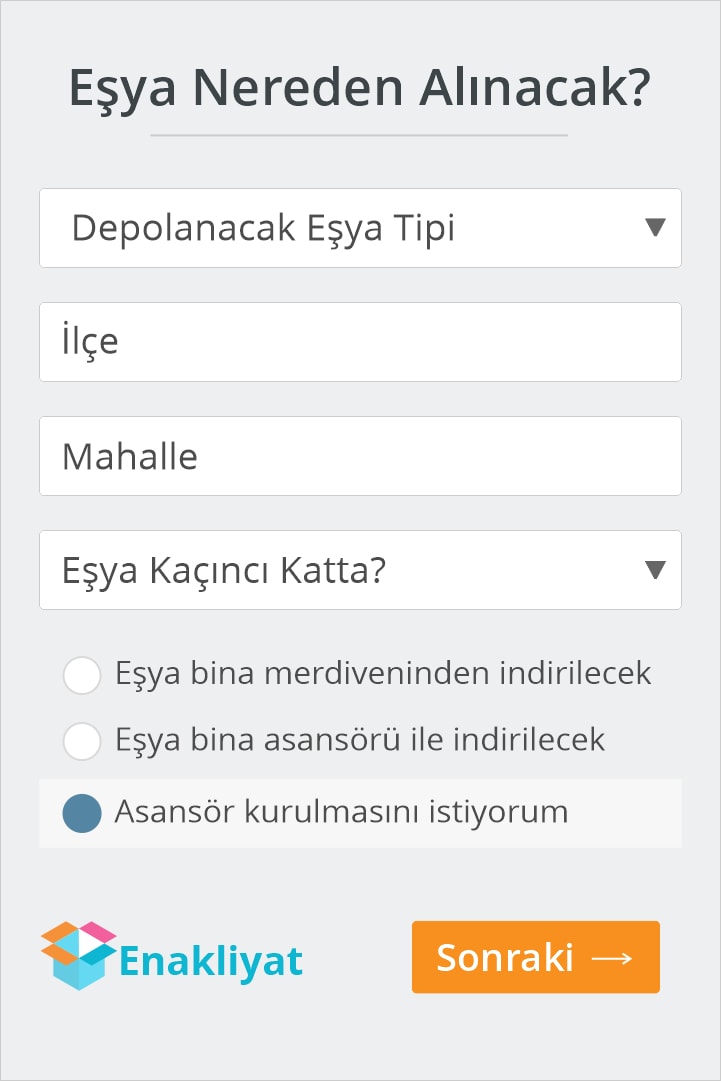Click label text Eşya bina merdiveninden indirilecek

(x=383, y=674)
